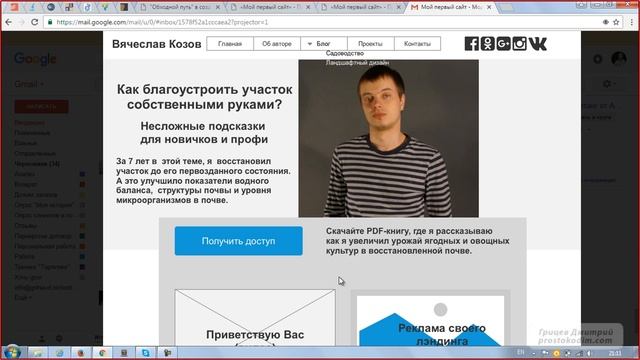Open the Windows Start button

(x=12, y=352)
